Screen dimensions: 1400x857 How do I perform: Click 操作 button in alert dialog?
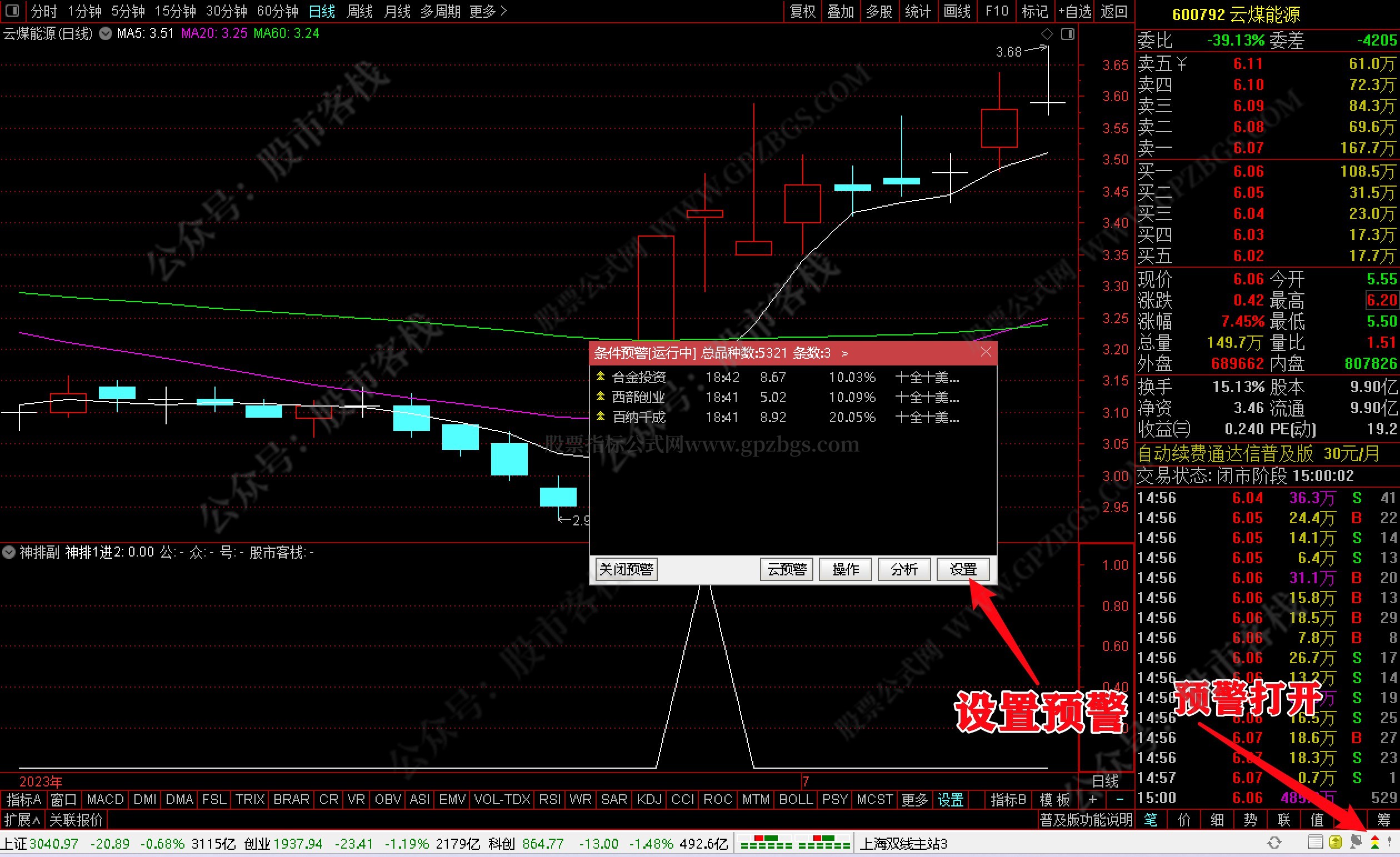tap(846, 569)
